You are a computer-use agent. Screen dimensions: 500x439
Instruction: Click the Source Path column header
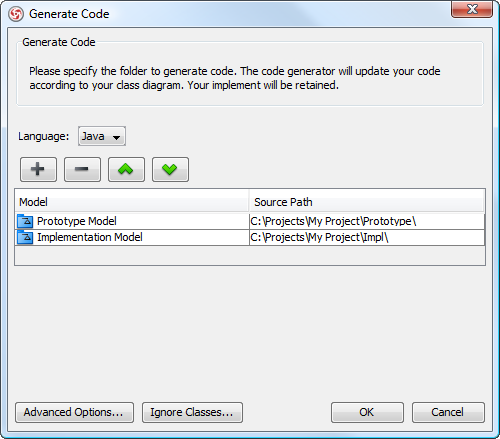(x=367, y=202)
